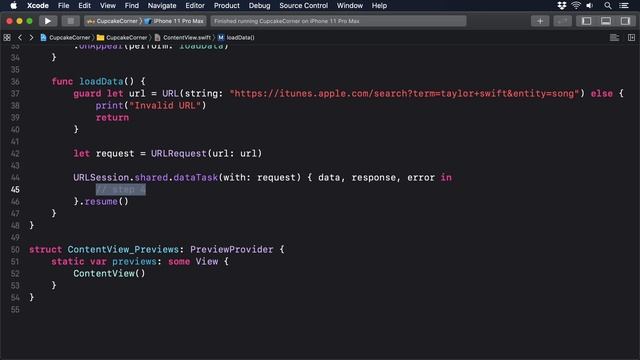Click the 'else' keyword on line 37
The width and height of the screenshot is (640, 360).
[x=602, y=93]
